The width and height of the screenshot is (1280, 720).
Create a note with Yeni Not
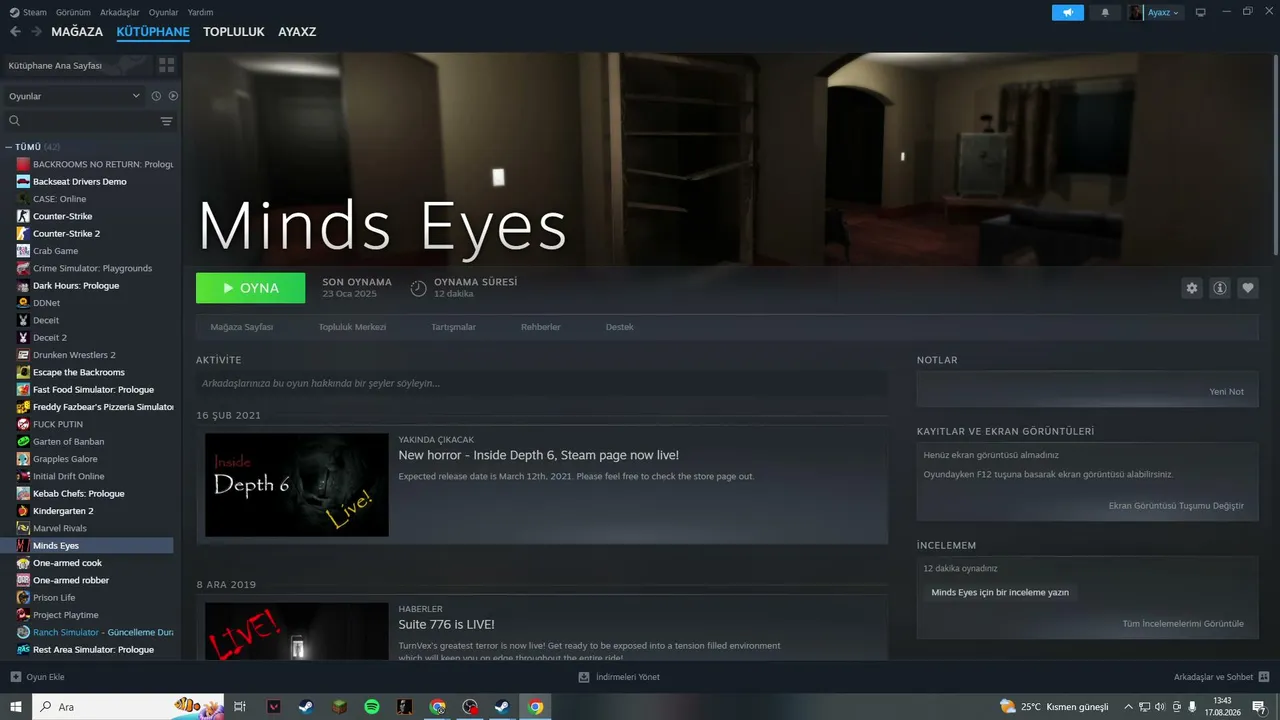[1227, 391]
